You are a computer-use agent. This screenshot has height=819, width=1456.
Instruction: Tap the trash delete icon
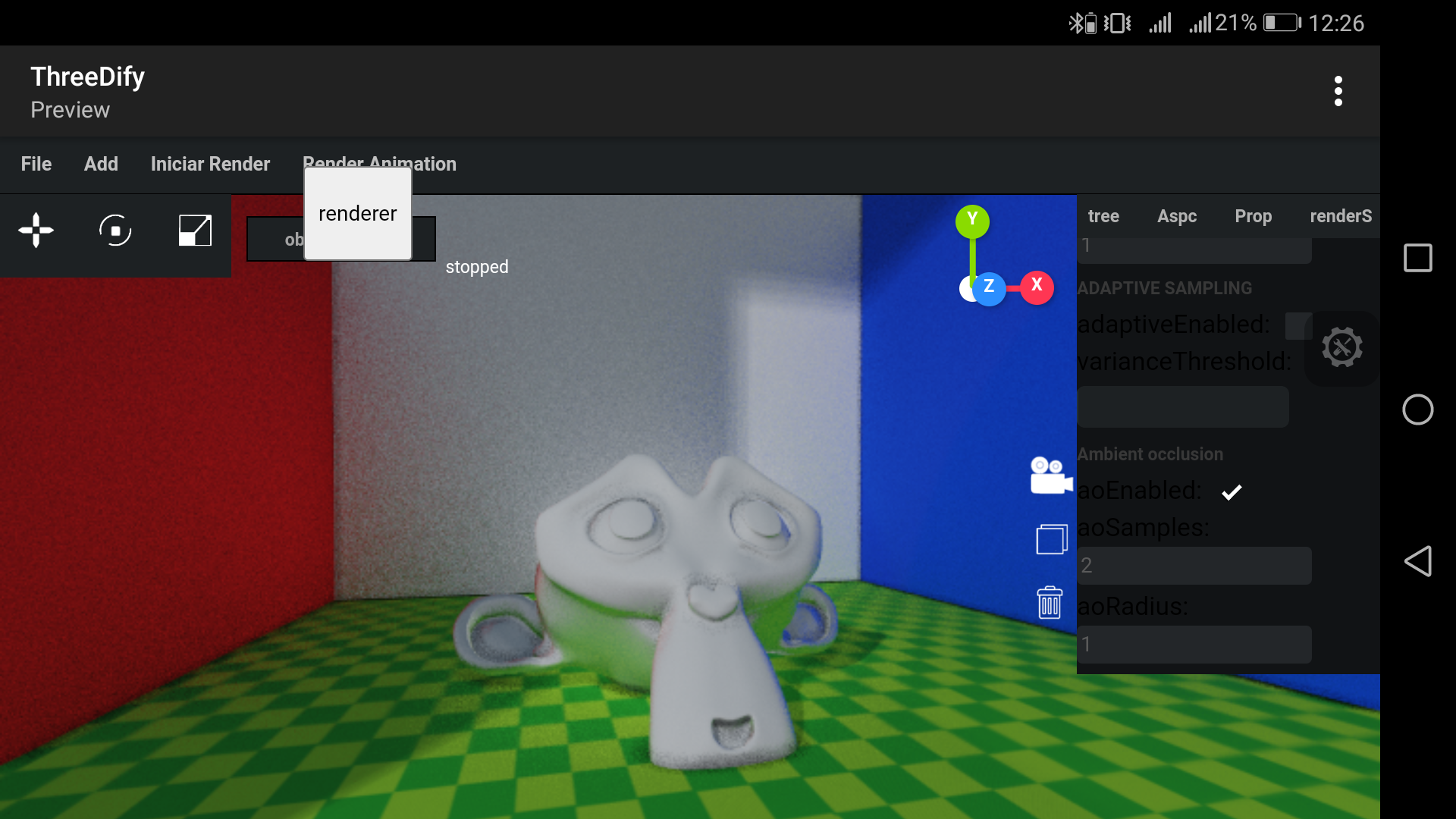click(x=1050, y=603)
